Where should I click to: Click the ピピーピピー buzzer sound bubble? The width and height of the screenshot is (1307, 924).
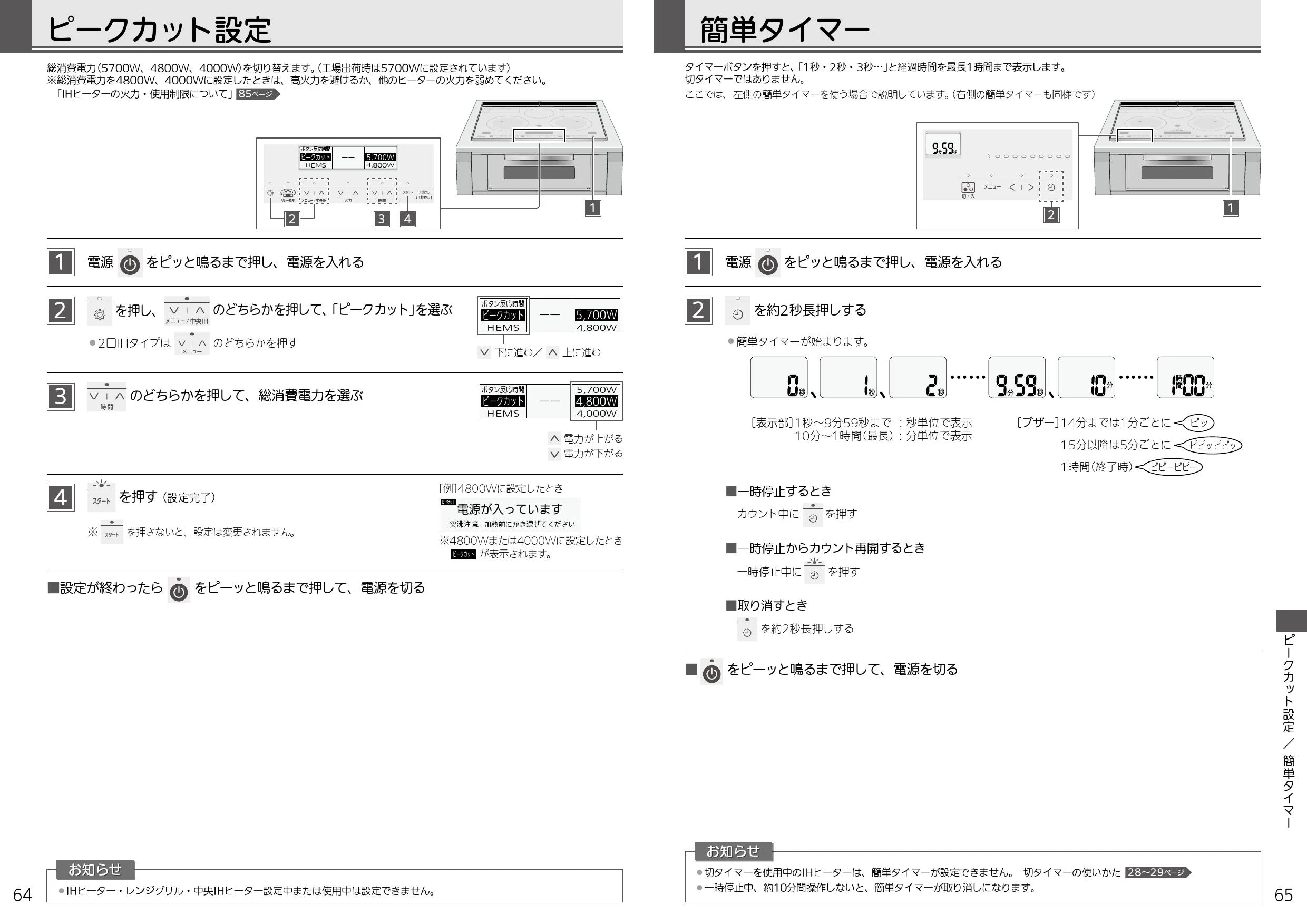point(1169,467)
